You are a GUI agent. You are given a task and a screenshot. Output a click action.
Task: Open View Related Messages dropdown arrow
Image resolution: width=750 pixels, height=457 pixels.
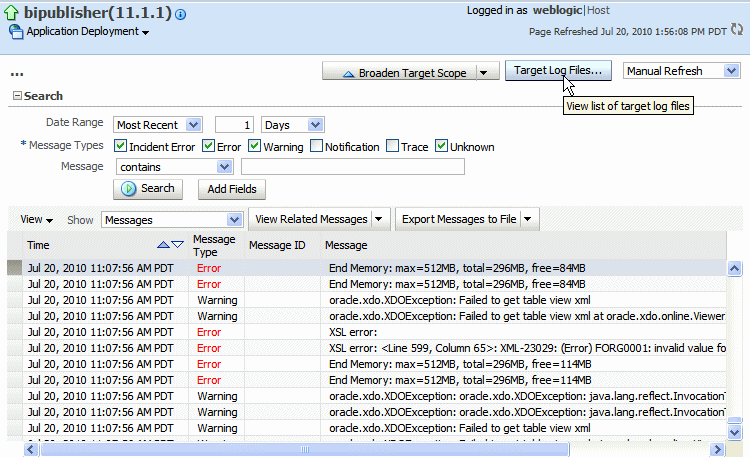(x=379, y=219)
